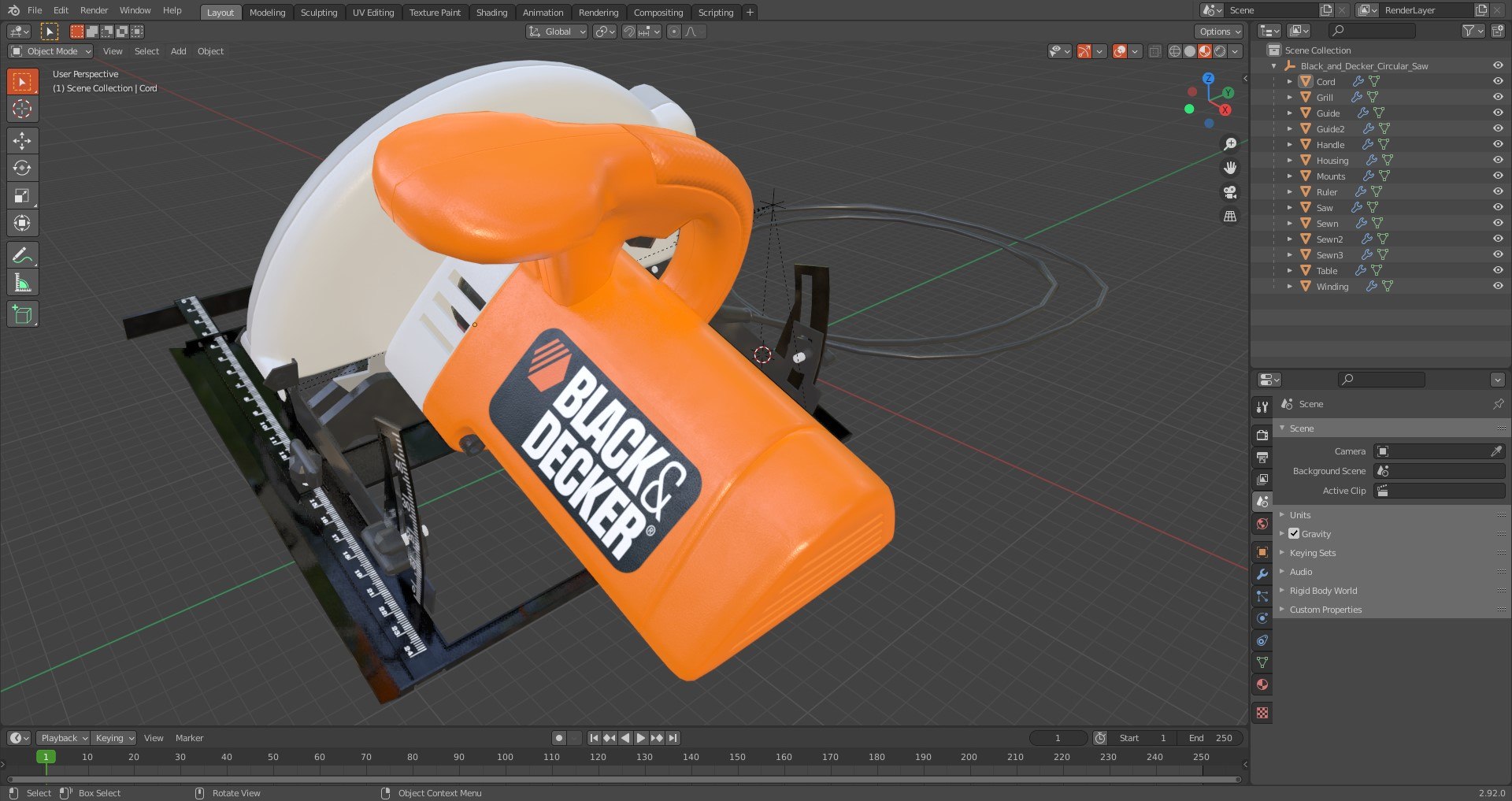Expand the Grill object in outliner
This screenshot has height=801, width=1512.
[x=1289, y=98]
